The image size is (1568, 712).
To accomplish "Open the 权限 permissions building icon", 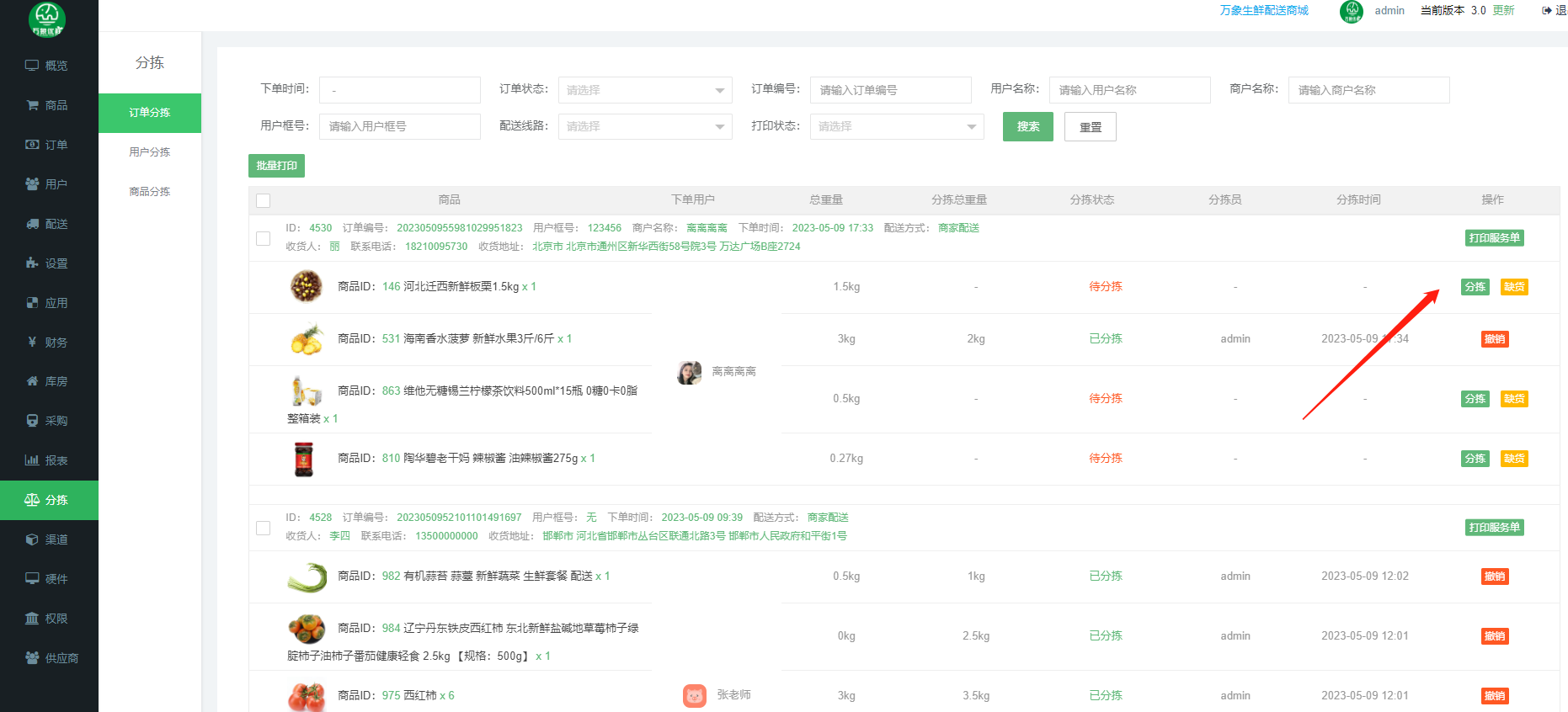I will tap(32, 619).
